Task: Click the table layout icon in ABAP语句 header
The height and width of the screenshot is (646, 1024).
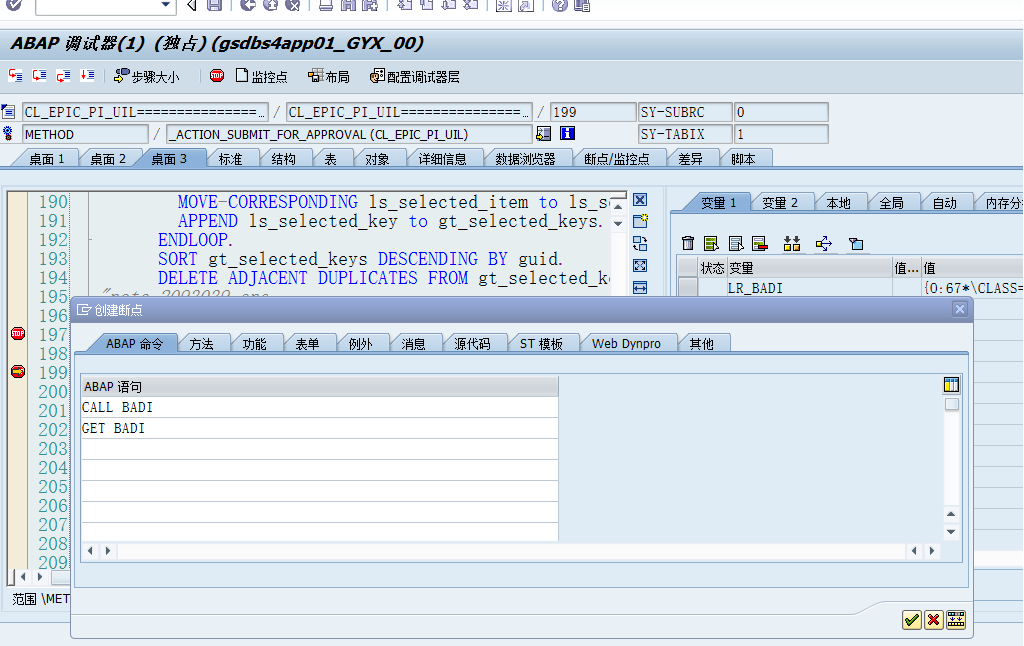Action: [950, 384]
